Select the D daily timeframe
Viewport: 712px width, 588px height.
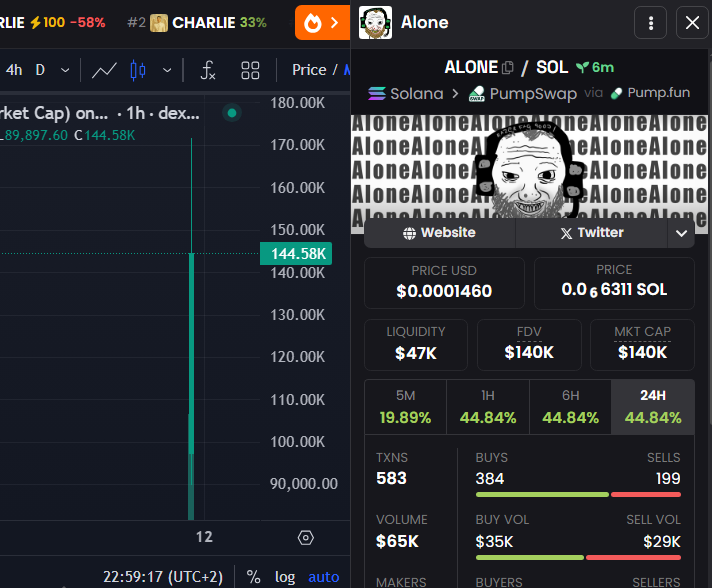tap(40, 70)
